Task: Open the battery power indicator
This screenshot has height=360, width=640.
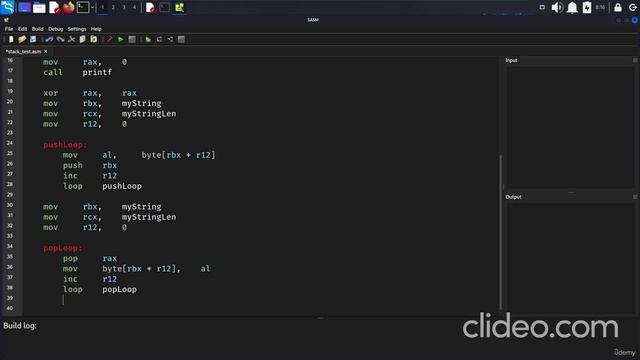Action: tap(587, 7)
